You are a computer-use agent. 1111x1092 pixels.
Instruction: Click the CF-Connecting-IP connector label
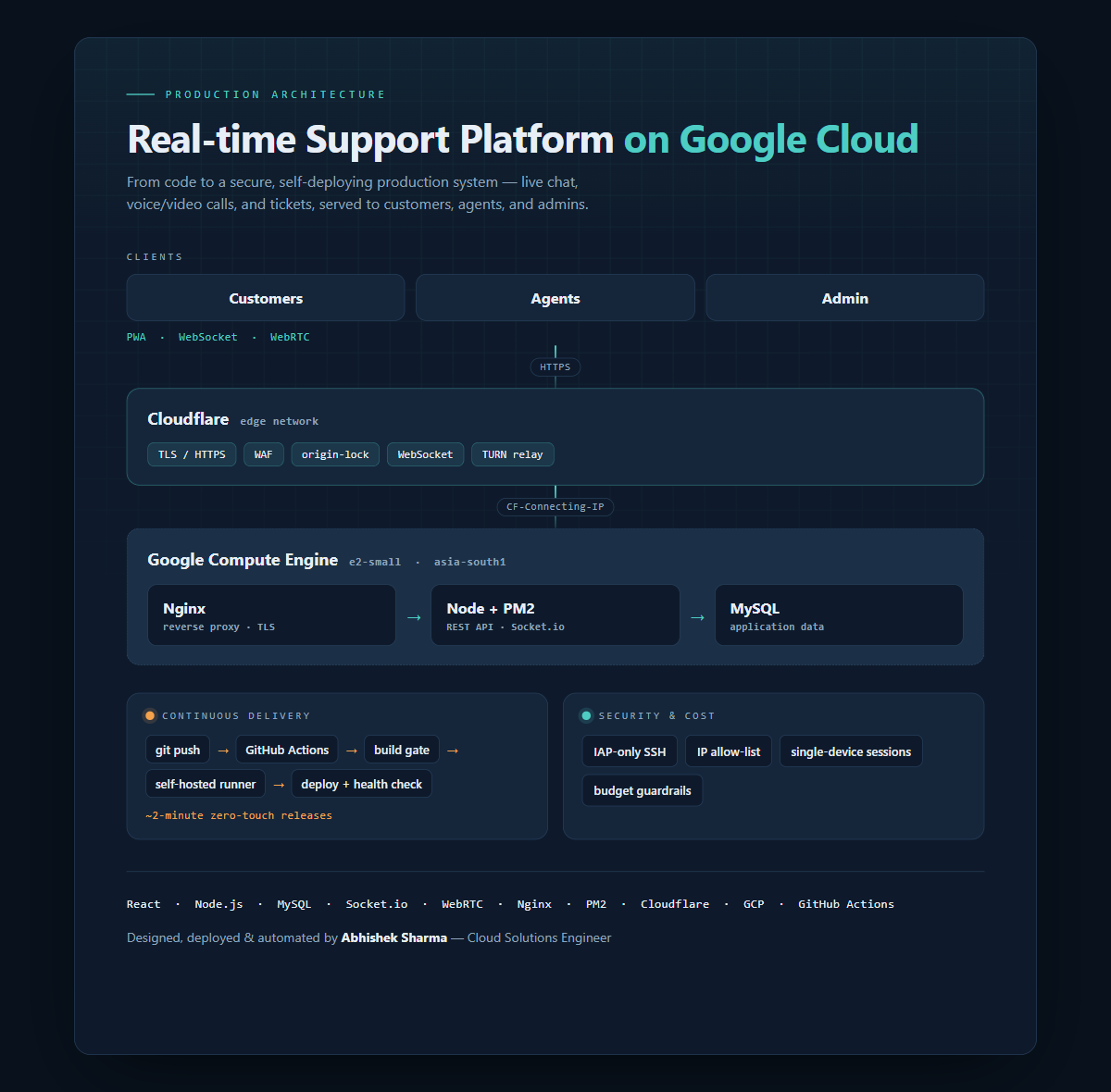point(555,507)
